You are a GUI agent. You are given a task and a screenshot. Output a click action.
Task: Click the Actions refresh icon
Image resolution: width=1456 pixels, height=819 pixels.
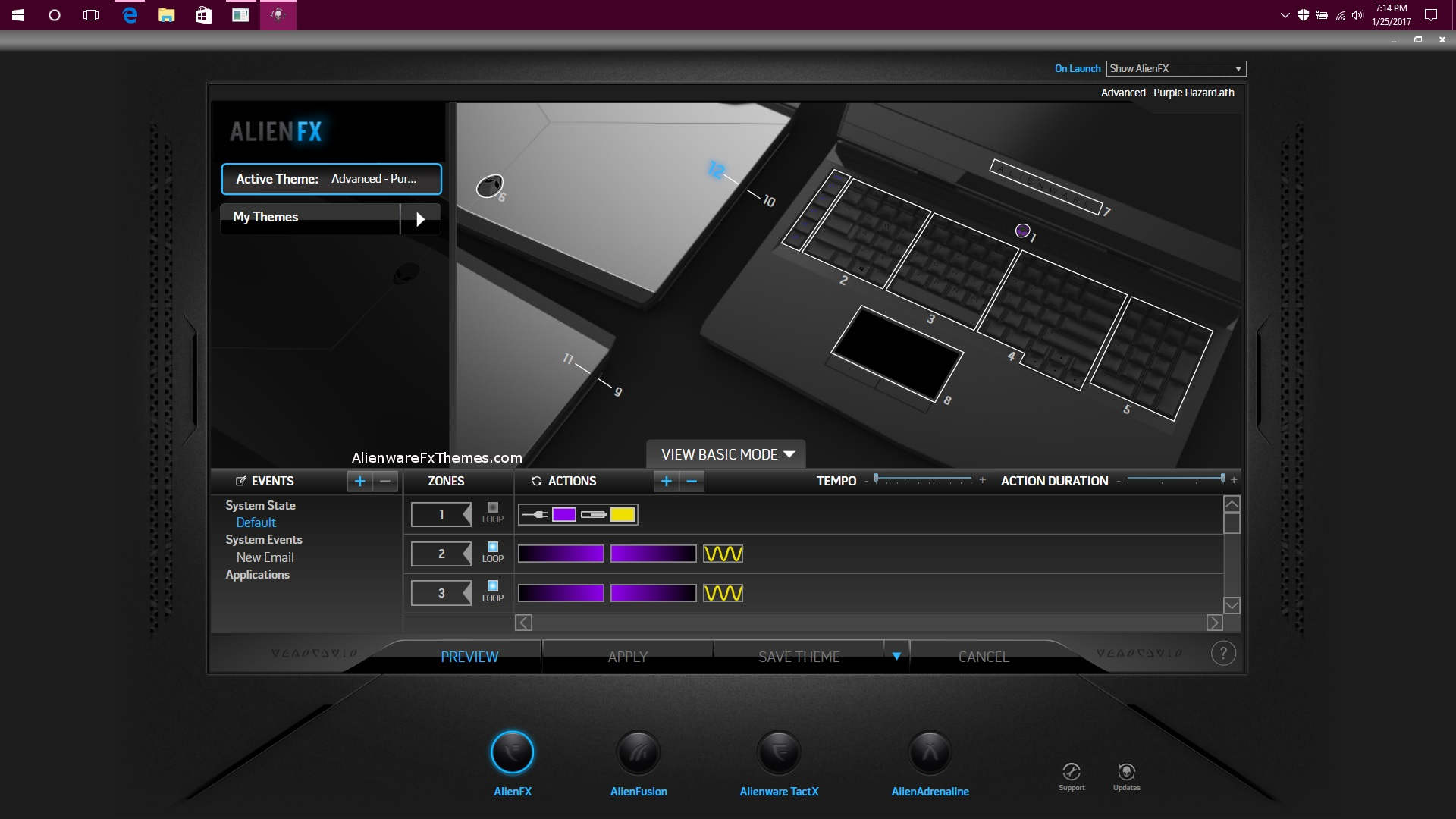point(537,481)
